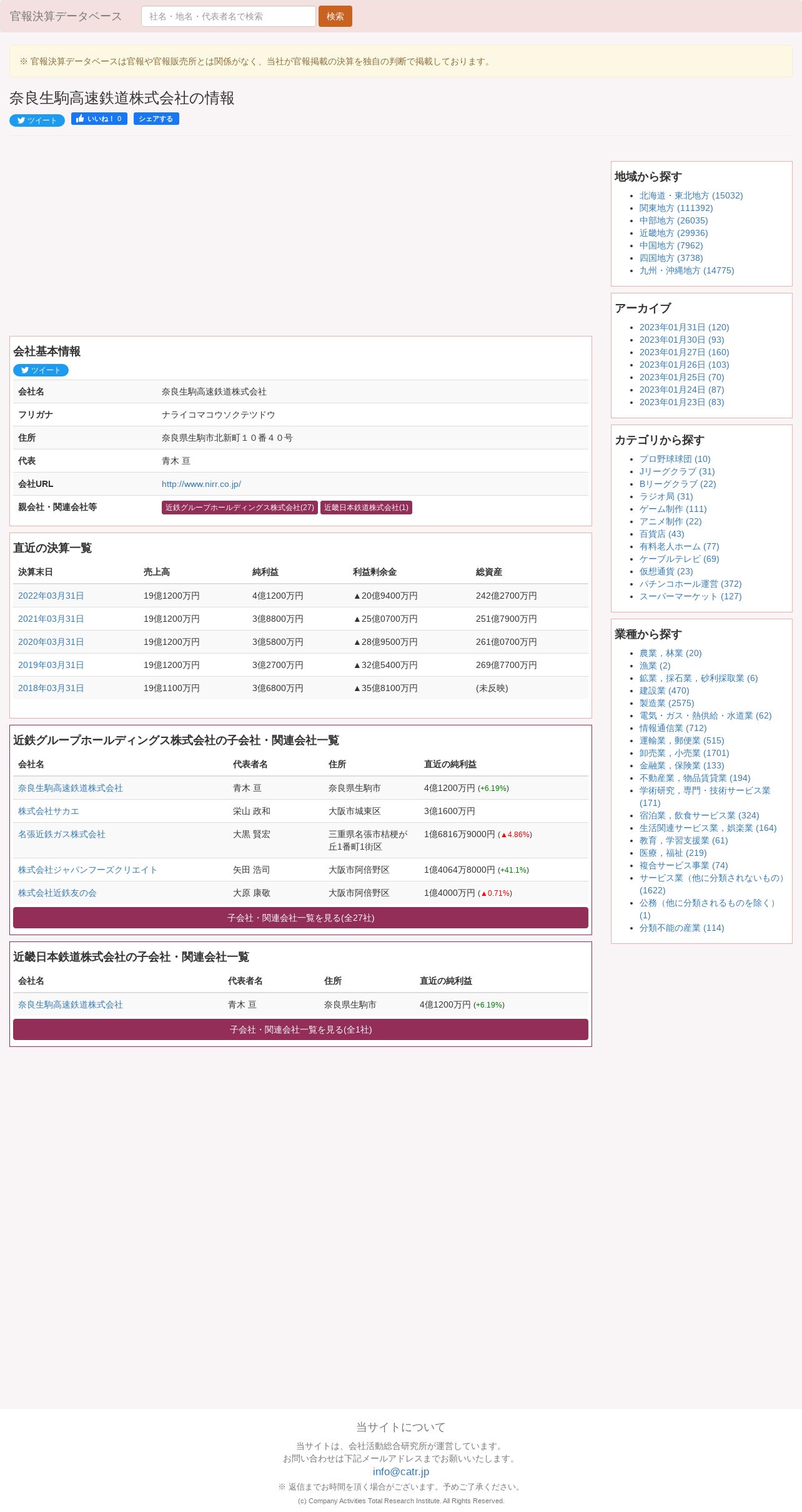
Task: Select 九州・沖縄地方 region link
Action: [x=686, y=270]
